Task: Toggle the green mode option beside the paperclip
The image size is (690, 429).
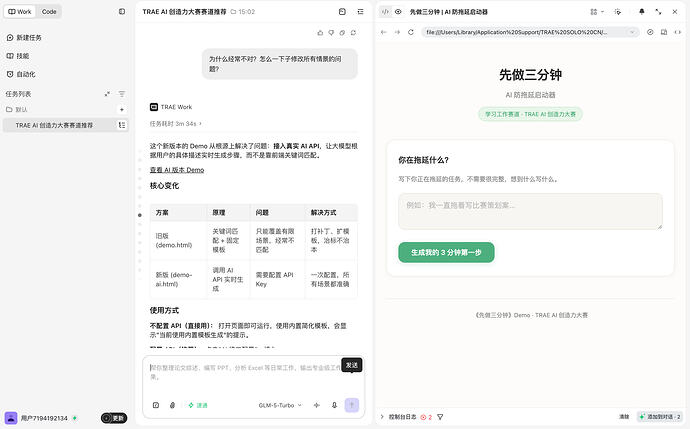Action: pos(198,405)
